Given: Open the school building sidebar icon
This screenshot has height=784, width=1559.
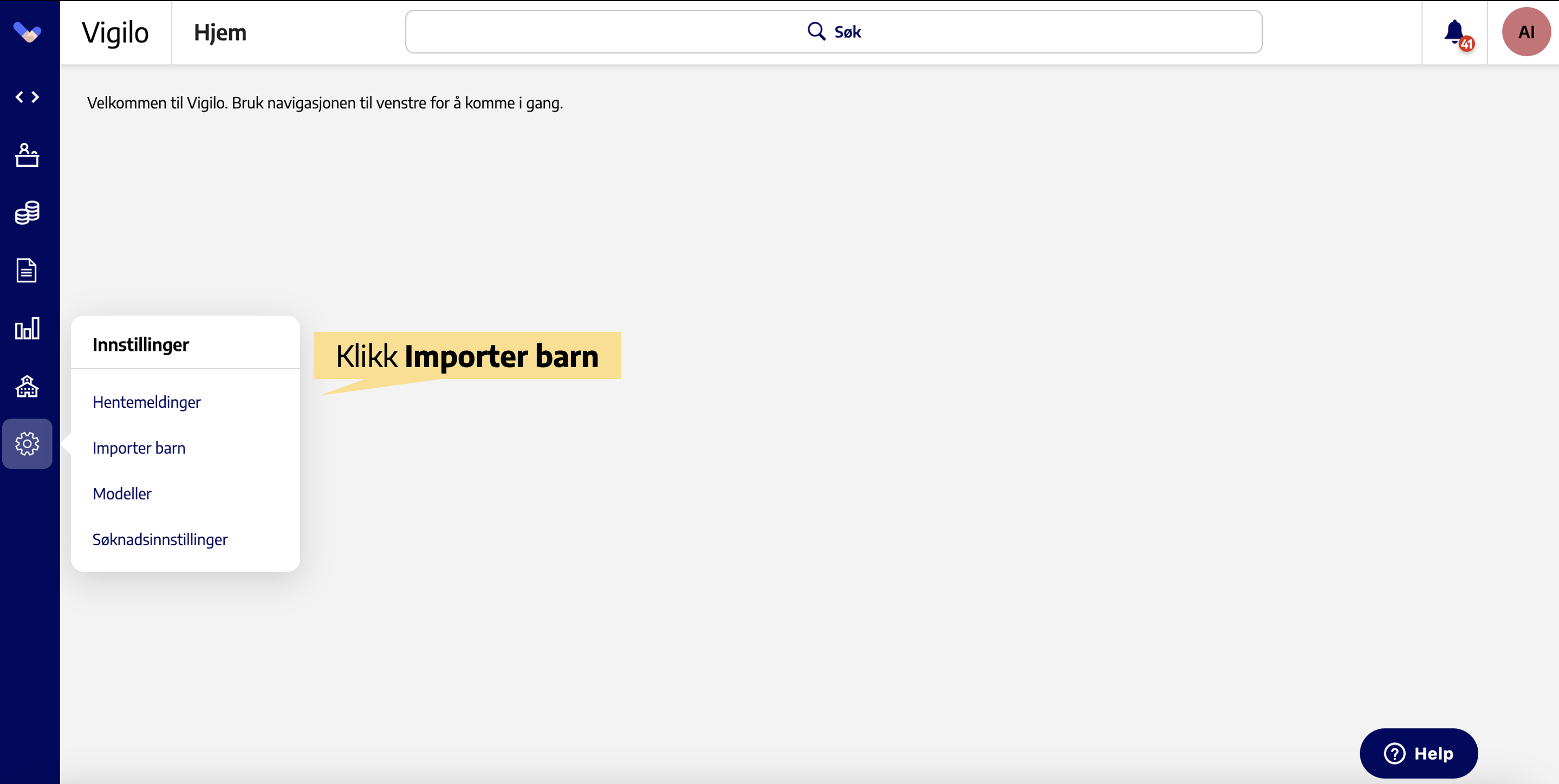Looking at the screenshot, I should click(x=27, y=386).
